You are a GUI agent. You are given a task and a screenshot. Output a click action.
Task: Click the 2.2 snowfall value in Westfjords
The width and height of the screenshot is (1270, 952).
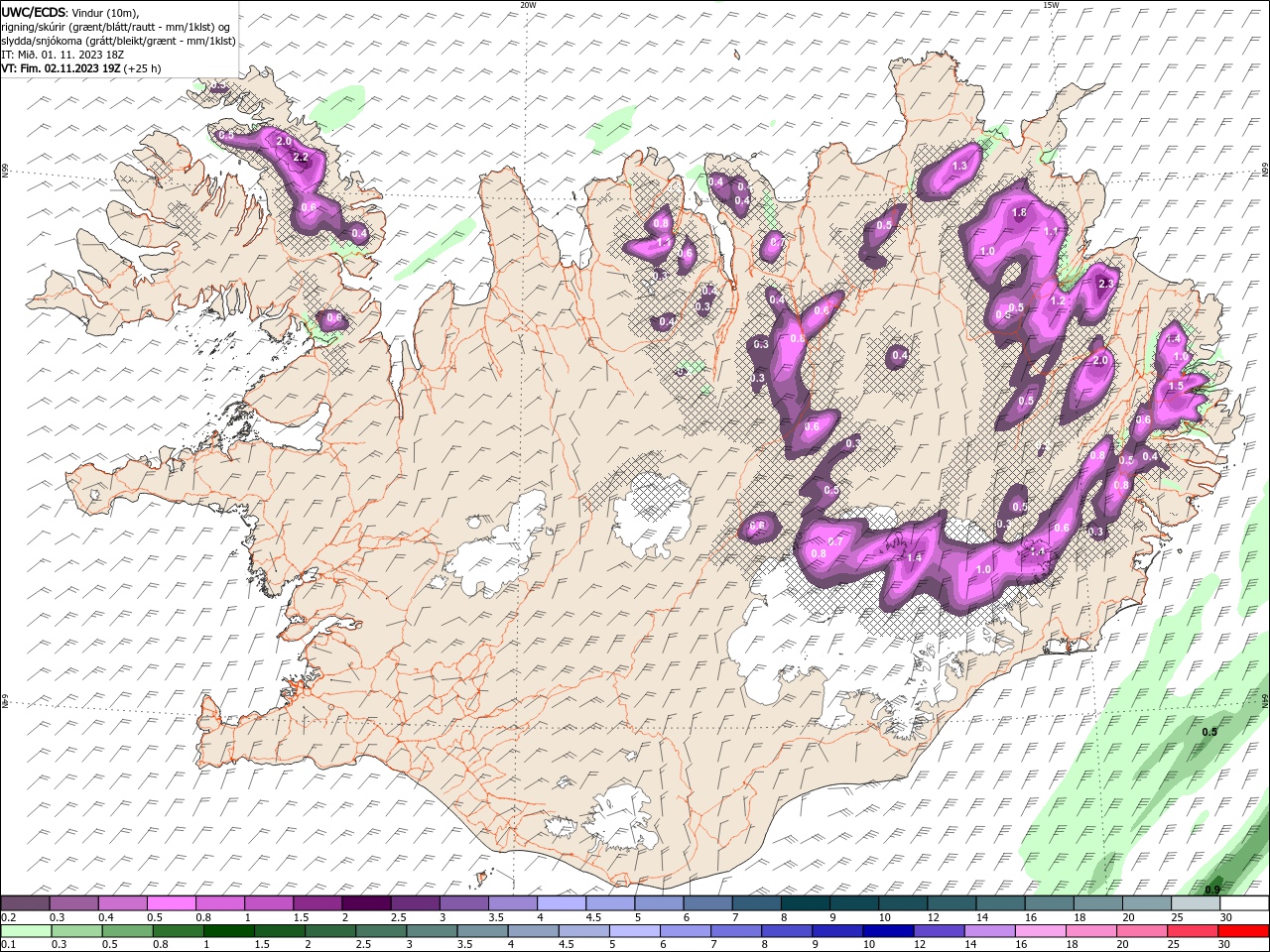(302, 158)
